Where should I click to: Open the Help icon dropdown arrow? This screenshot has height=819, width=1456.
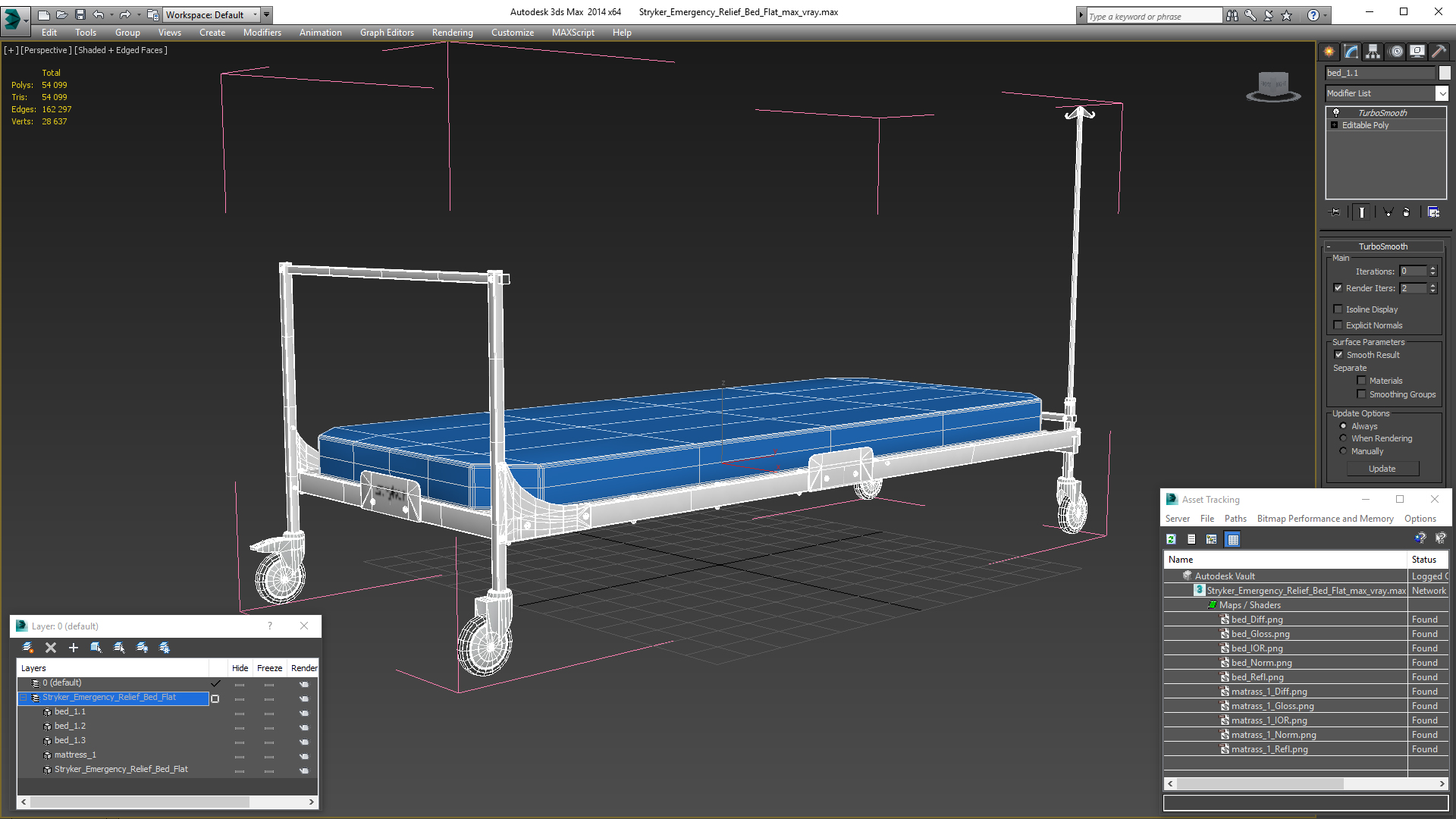[x=1326, y=15]
